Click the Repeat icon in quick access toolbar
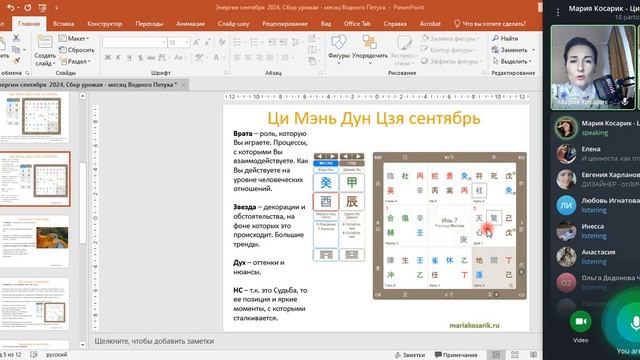The image size is (640, 360). click(28, 7)
